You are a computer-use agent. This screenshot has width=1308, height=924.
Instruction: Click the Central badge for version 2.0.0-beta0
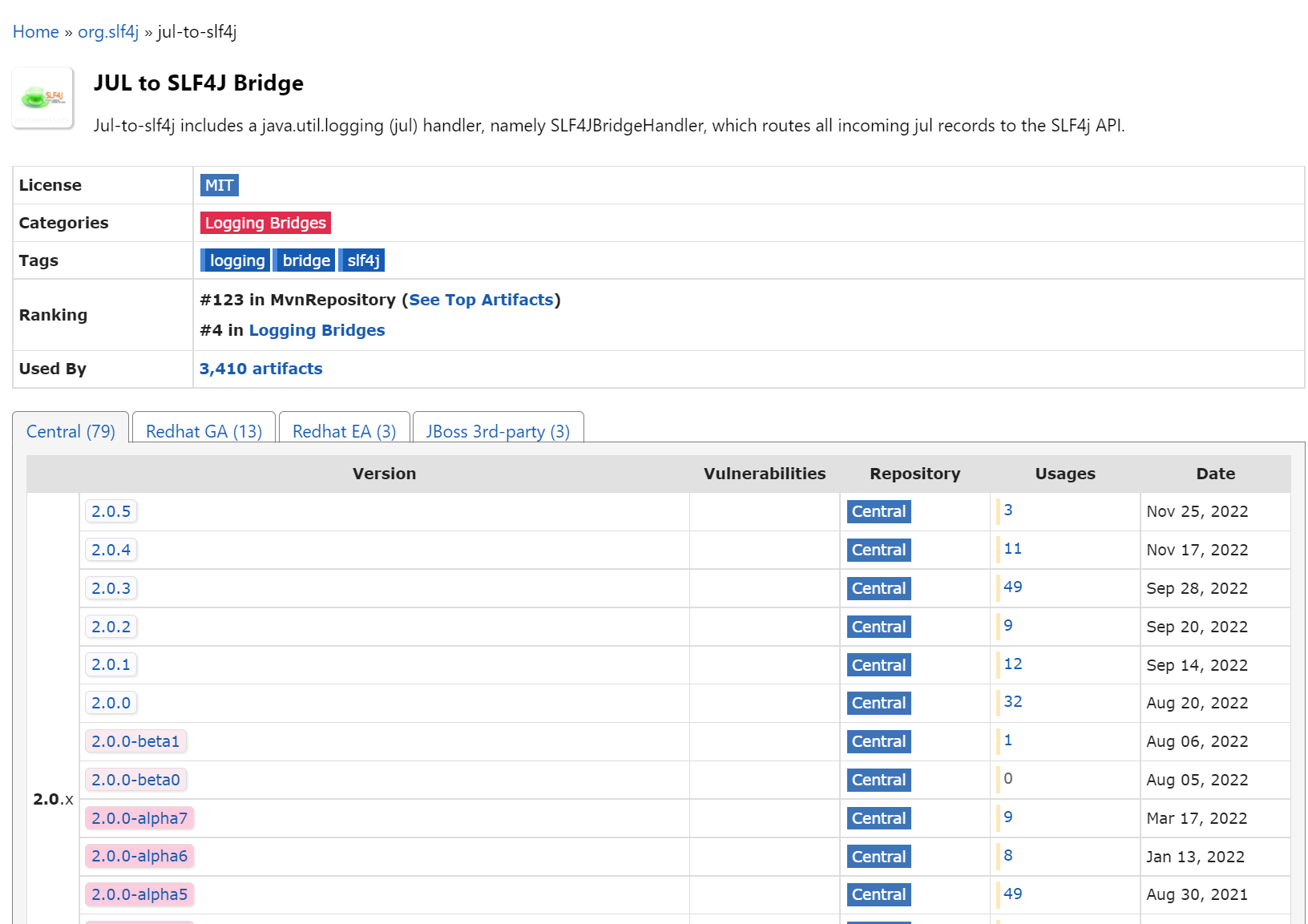[x=878, y=779]
